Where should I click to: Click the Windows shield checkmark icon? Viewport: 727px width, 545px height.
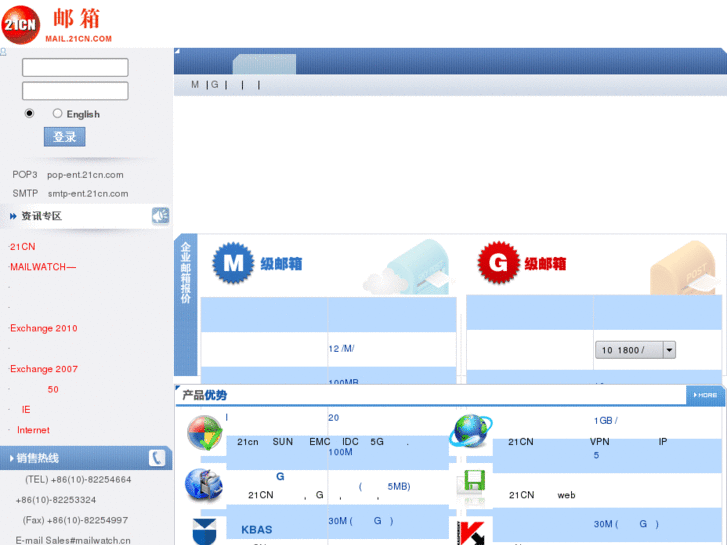coord(204,433)
